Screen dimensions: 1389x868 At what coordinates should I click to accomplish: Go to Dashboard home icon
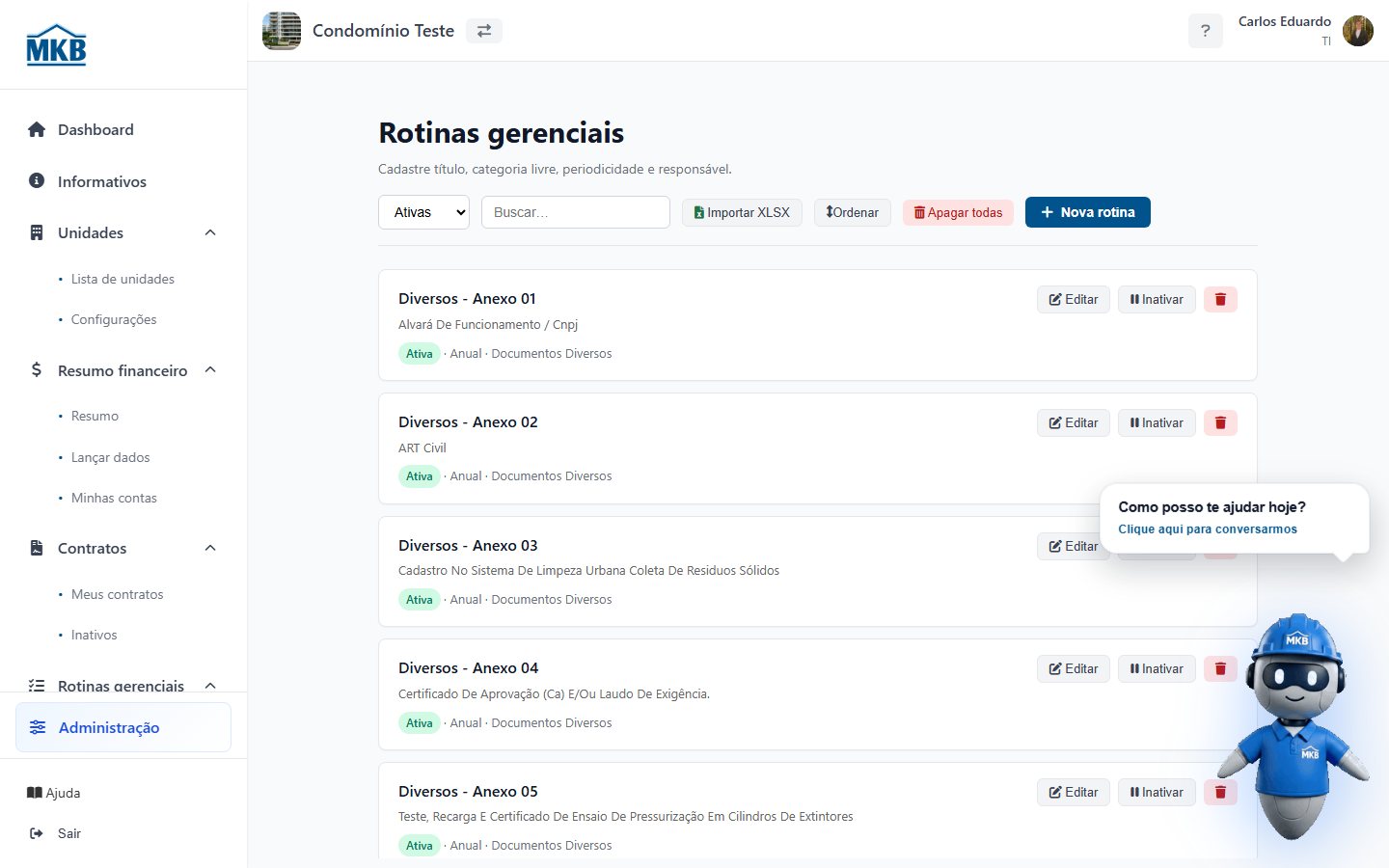(37, 129)
